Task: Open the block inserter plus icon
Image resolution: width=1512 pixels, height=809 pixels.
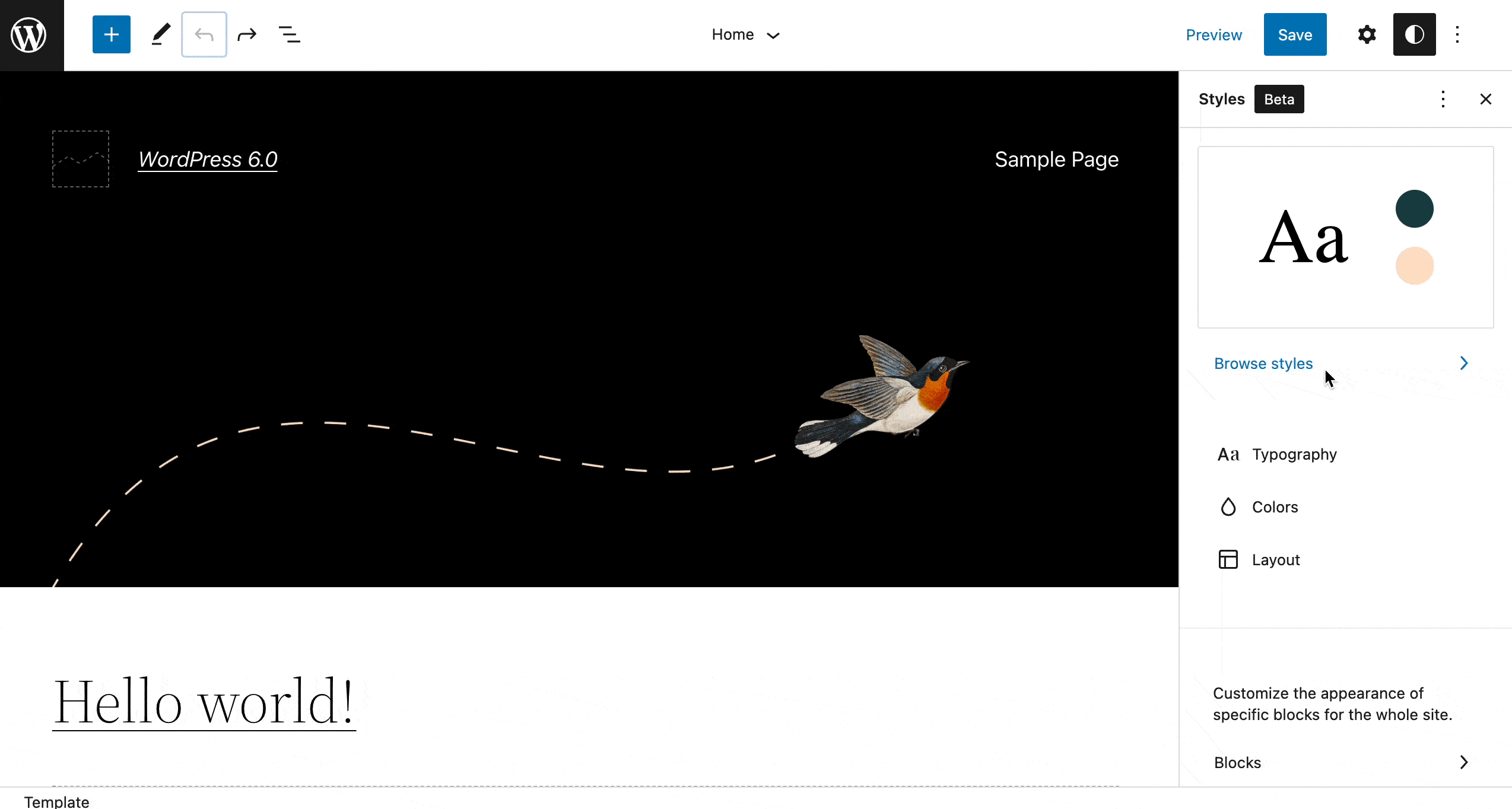Action: [x=111, y=35]
